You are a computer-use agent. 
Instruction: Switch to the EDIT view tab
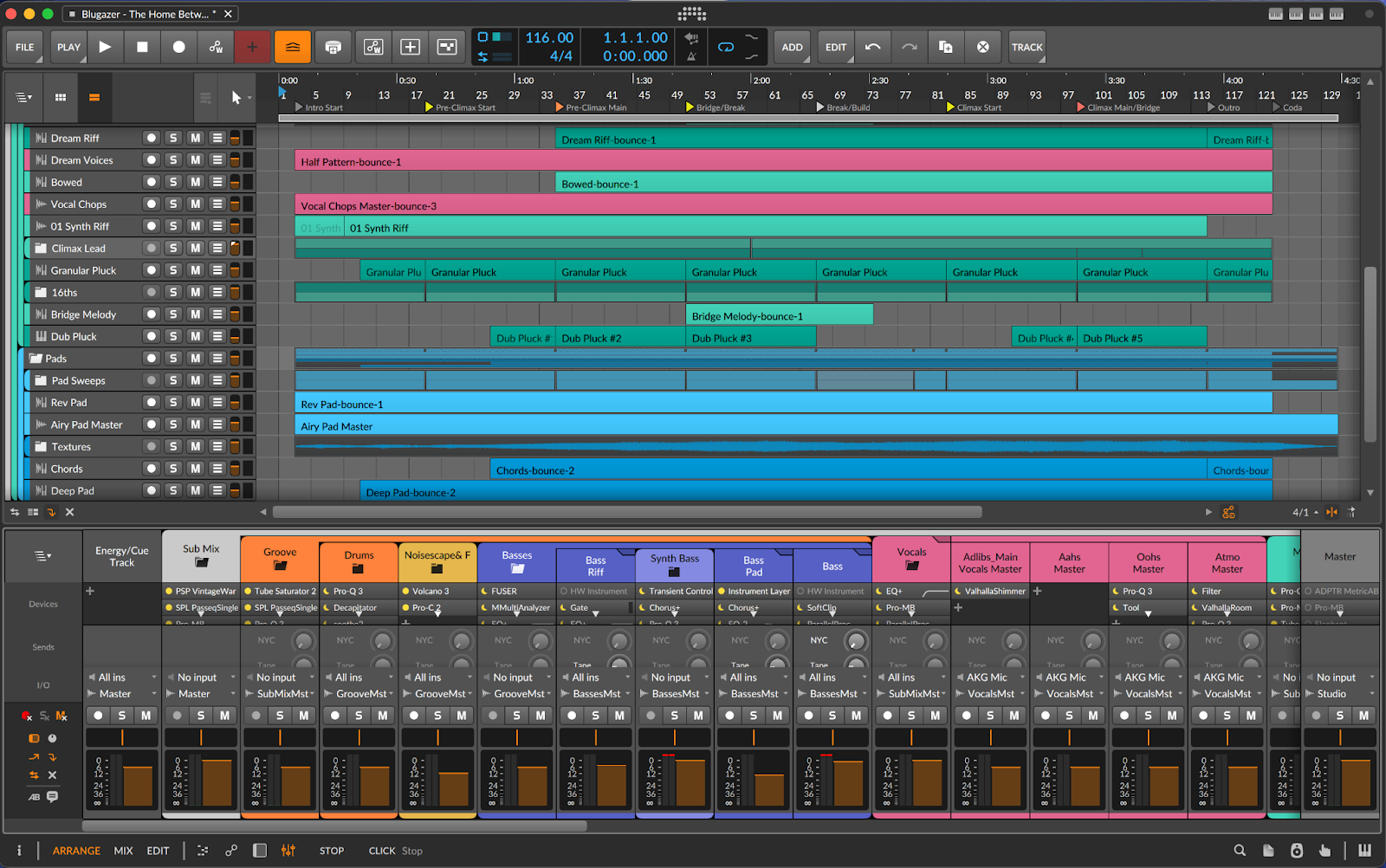158,851
